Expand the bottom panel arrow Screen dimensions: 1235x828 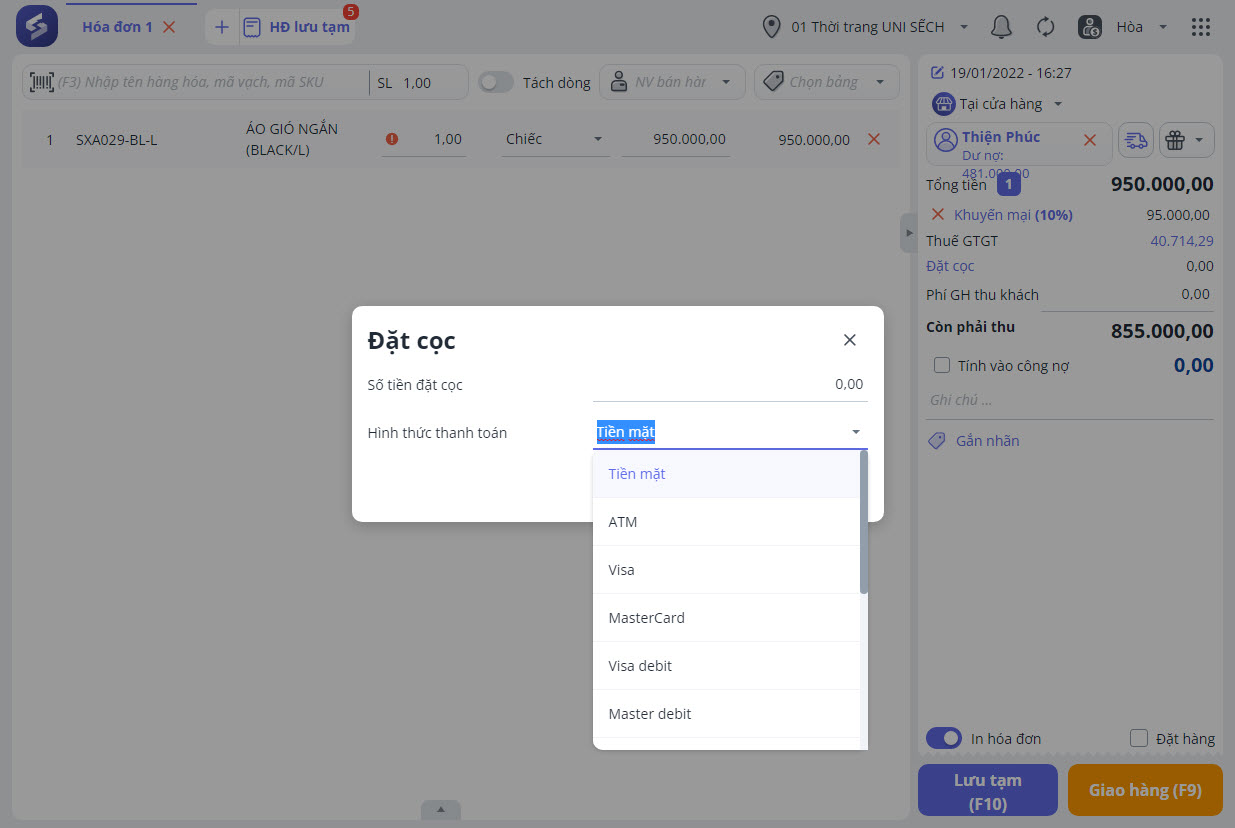[441, 809]
